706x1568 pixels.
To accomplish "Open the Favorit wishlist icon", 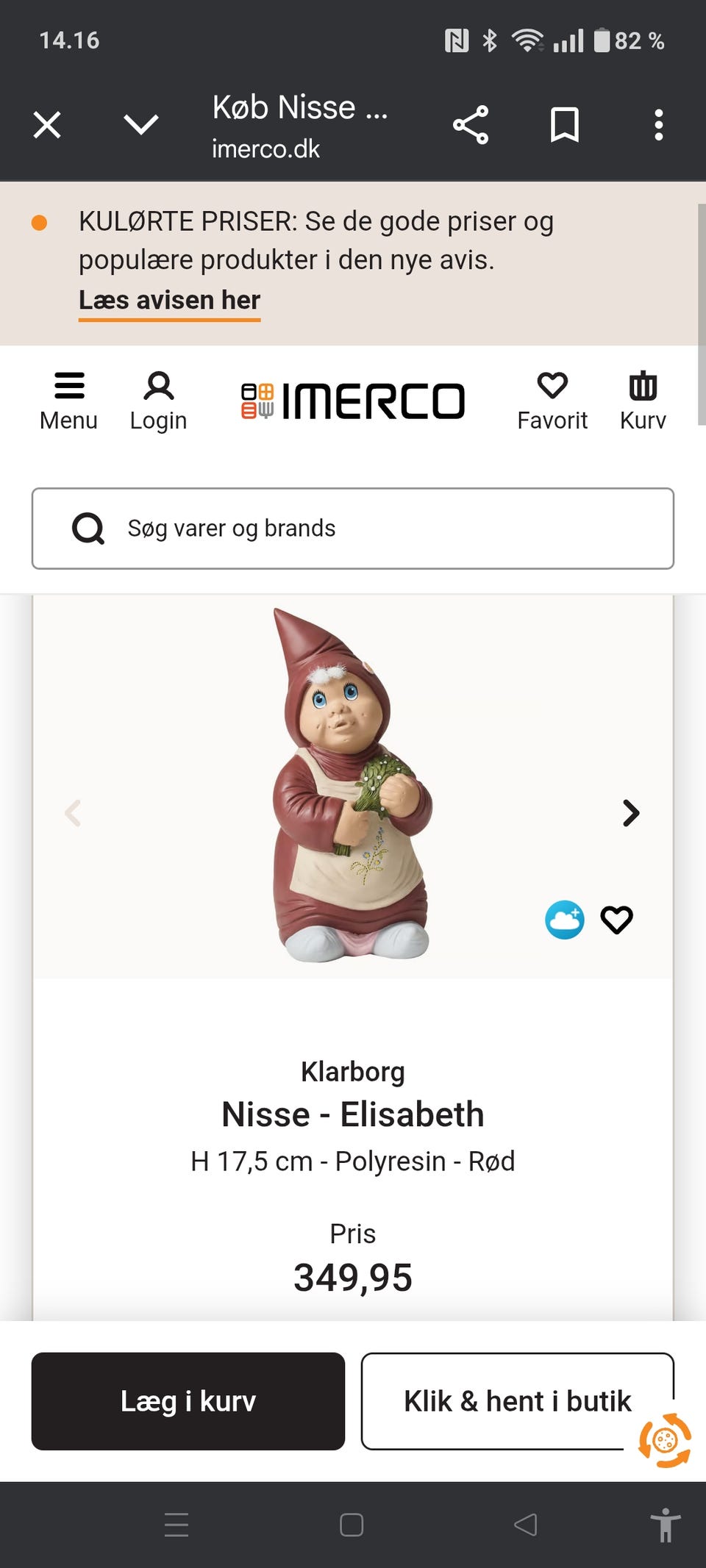I will pyautogui.click(x=552, y=401).
